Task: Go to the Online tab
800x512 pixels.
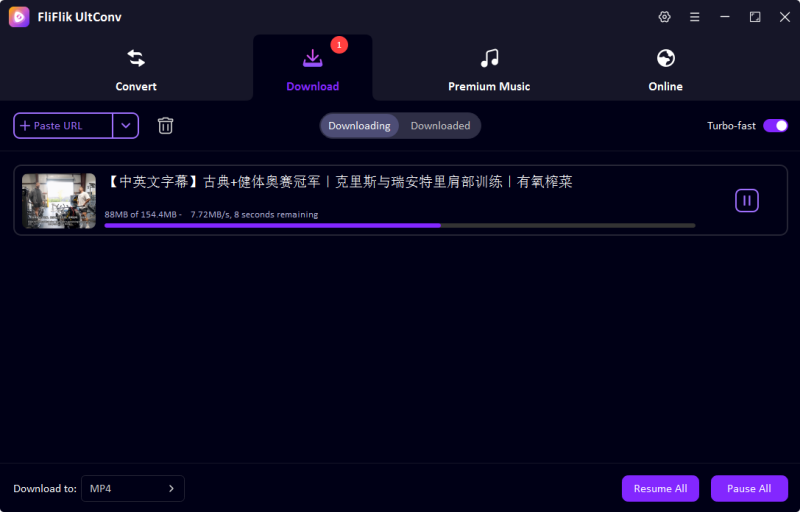Action: pos(665,68)
